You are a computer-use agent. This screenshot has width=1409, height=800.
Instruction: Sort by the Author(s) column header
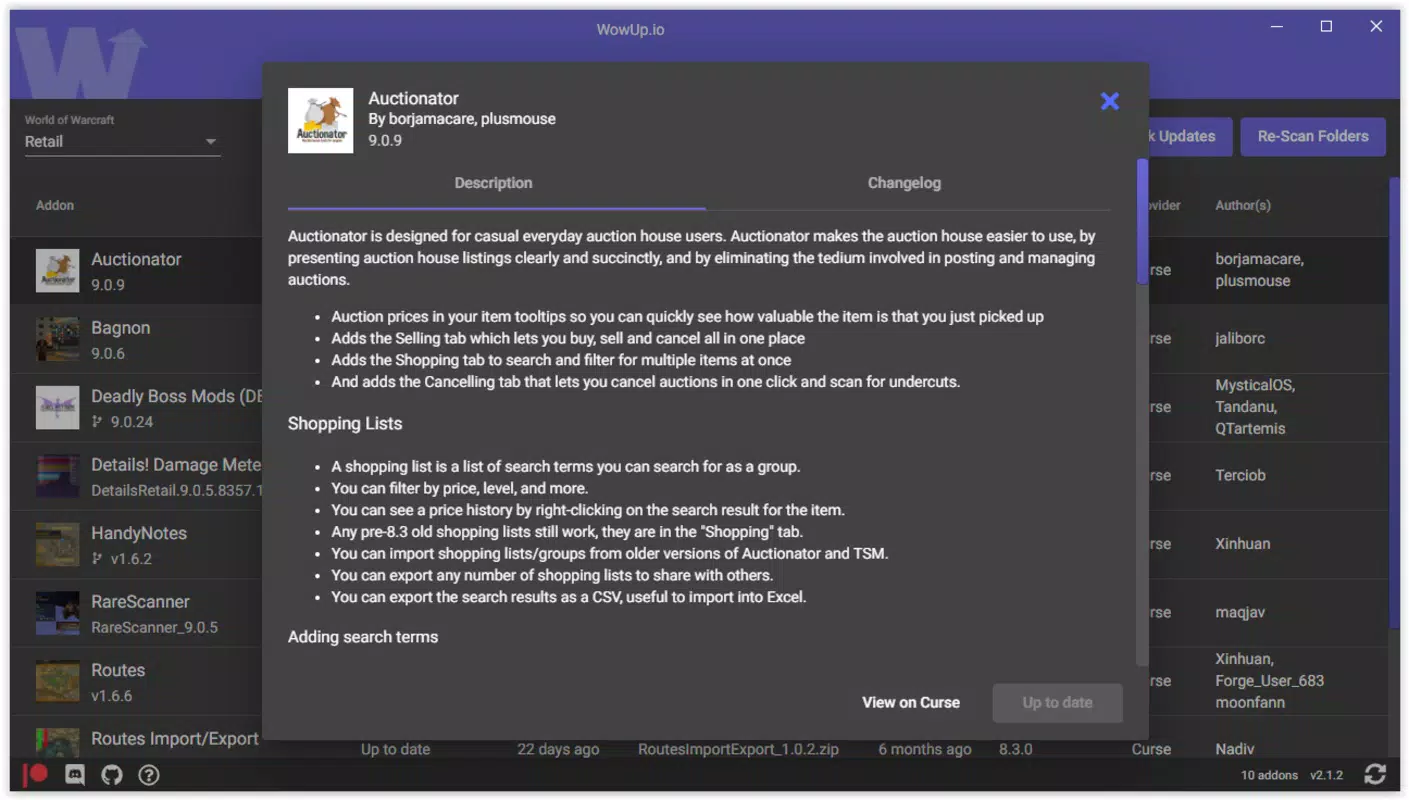1243,205
